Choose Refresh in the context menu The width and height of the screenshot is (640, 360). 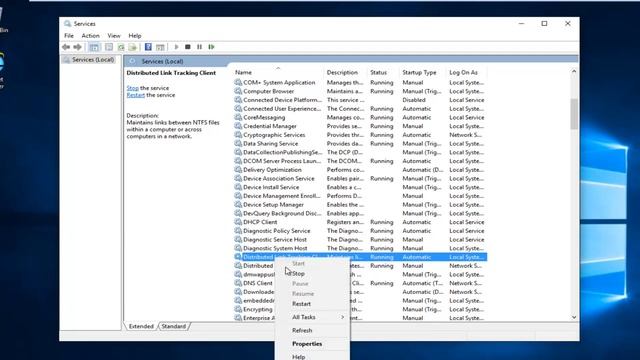coord(313,330)
